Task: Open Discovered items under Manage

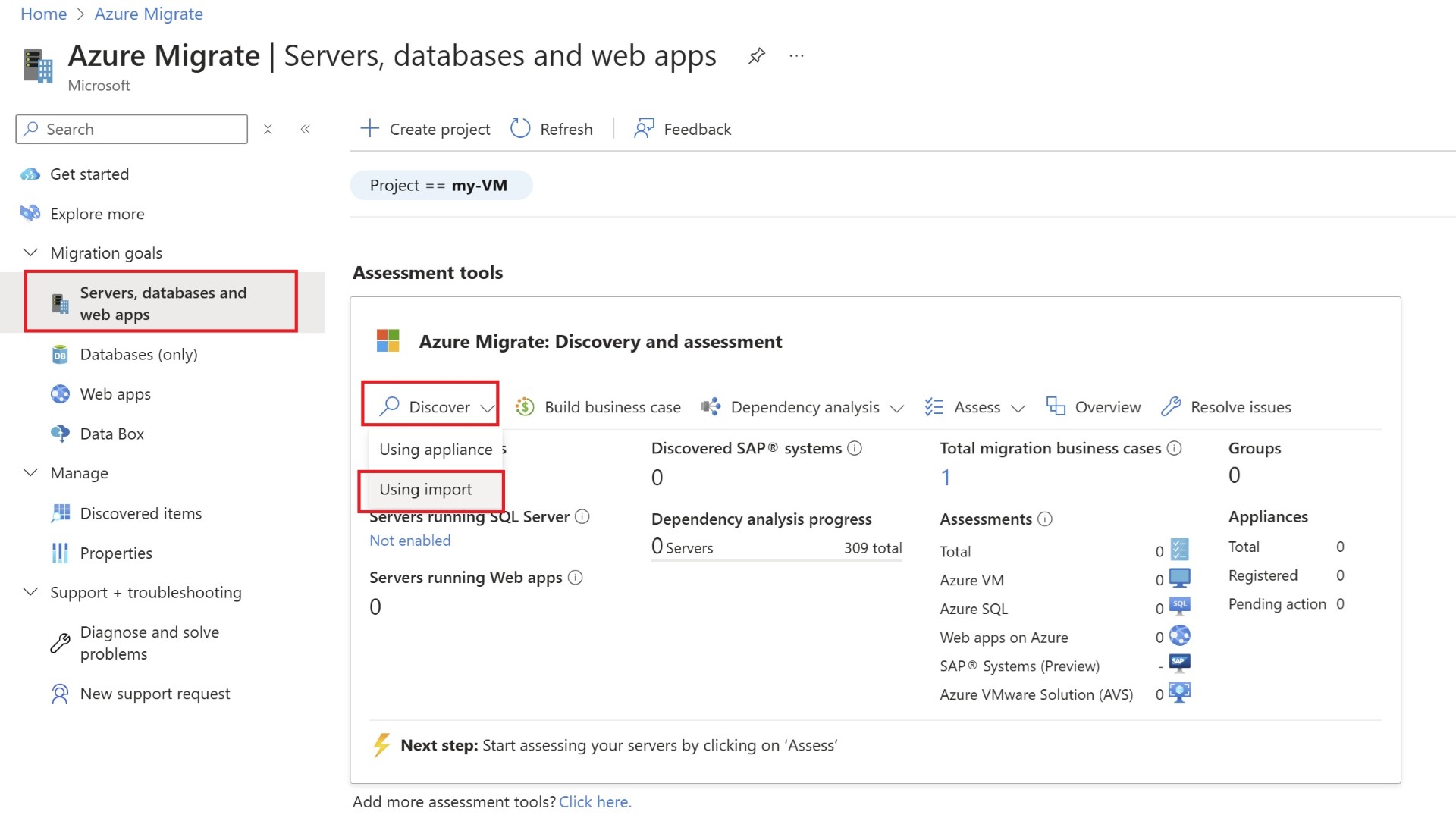Action: 141,513
